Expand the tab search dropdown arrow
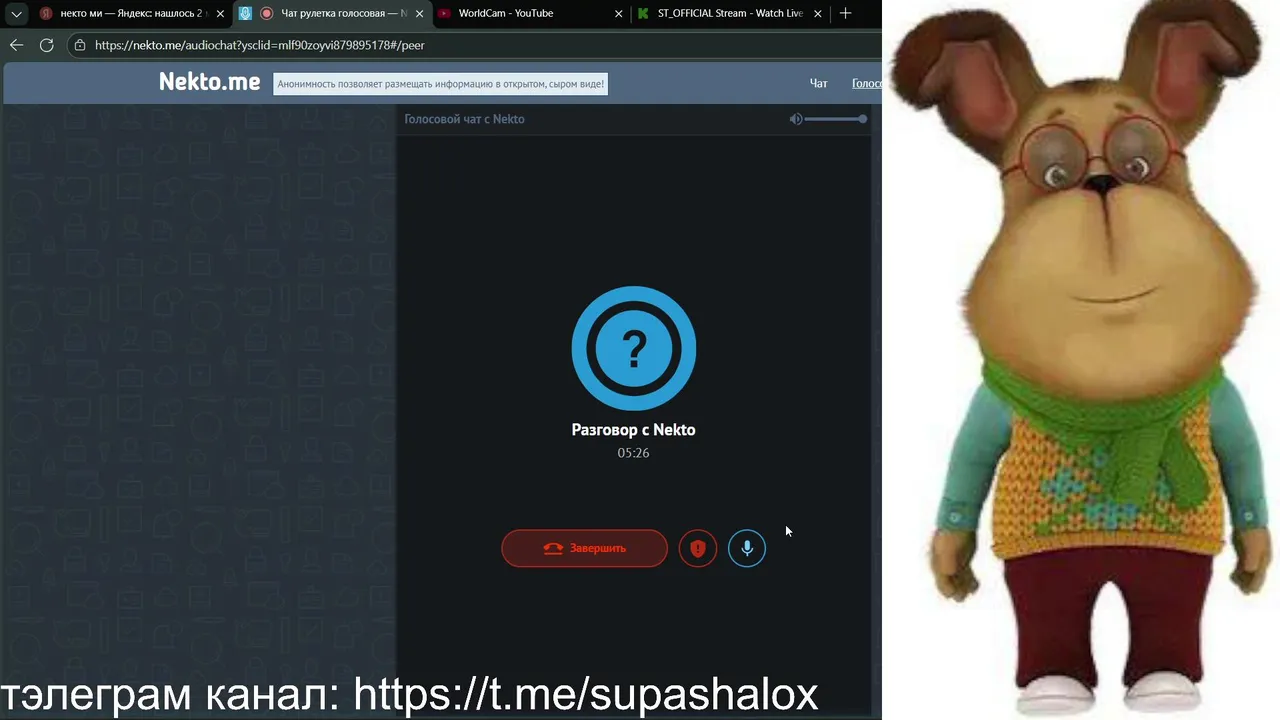The width and height of the screenshot is (1280, 720). pos(16,14)
